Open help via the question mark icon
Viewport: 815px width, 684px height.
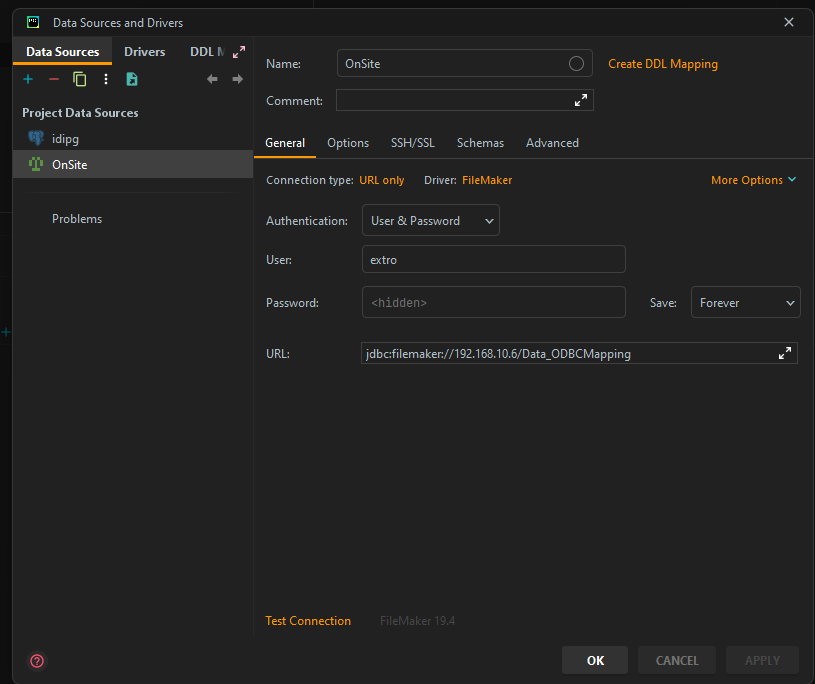37,661
